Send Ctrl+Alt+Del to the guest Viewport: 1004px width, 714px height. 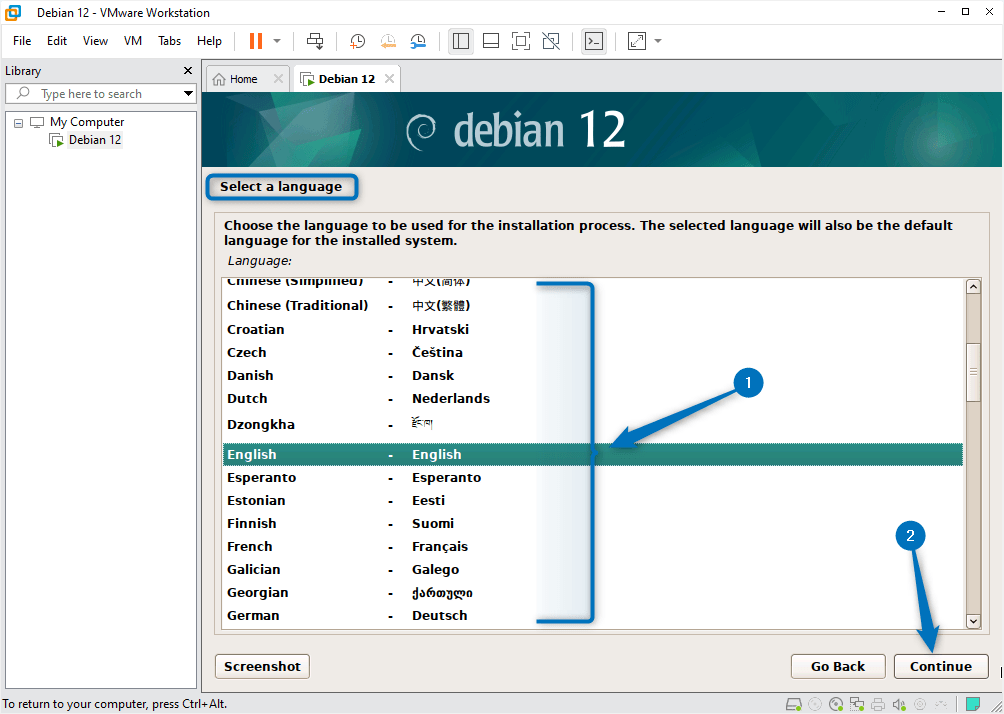pyautogui.click(x=315, y=41)
